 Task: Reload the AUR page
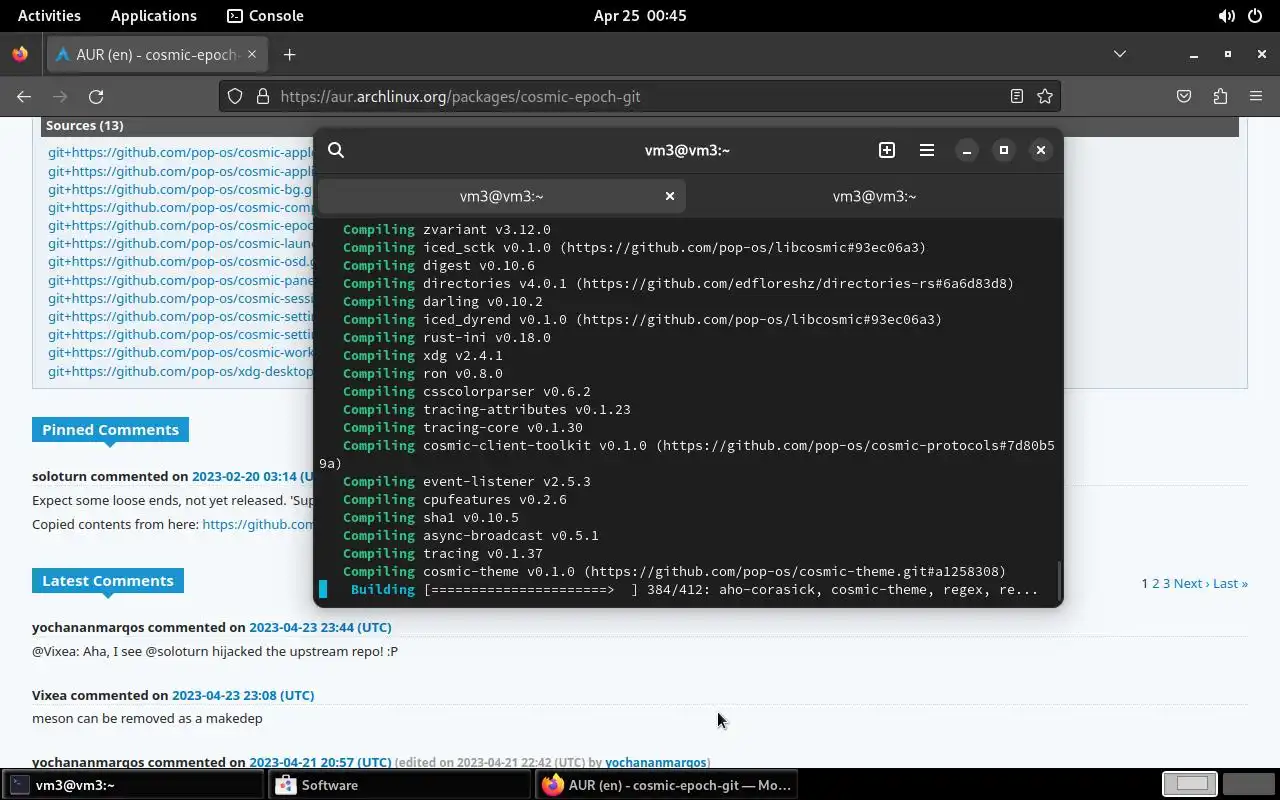[x=96, y=96]
